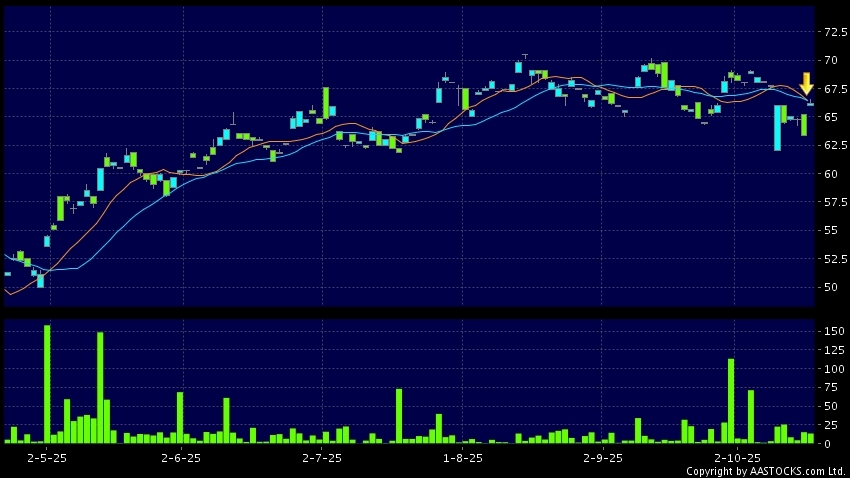Screen dimensions: 850x478
Task: Pick the 1-8-25 date label
Action: point(462,457)
